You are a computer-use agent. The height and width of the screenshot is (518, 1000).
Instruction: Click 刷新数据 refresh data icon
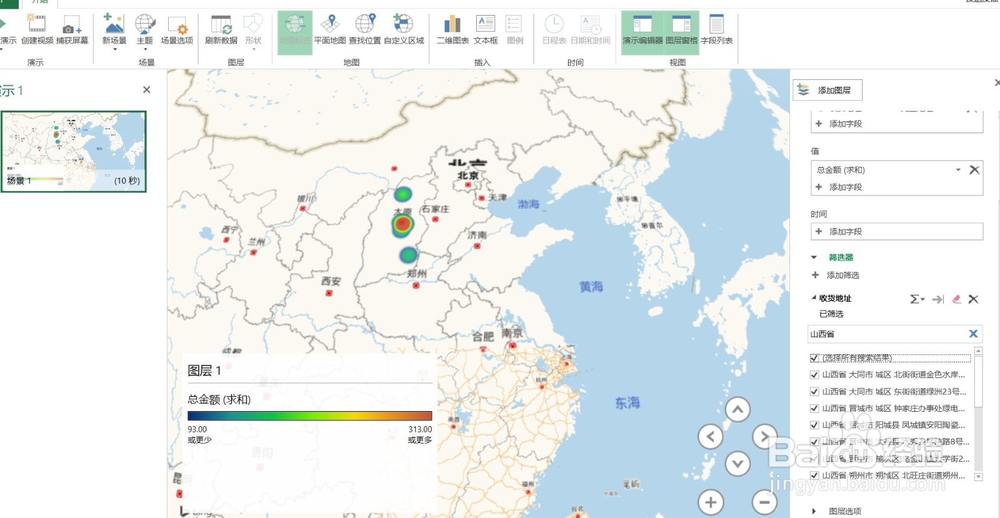coord(221,24)
